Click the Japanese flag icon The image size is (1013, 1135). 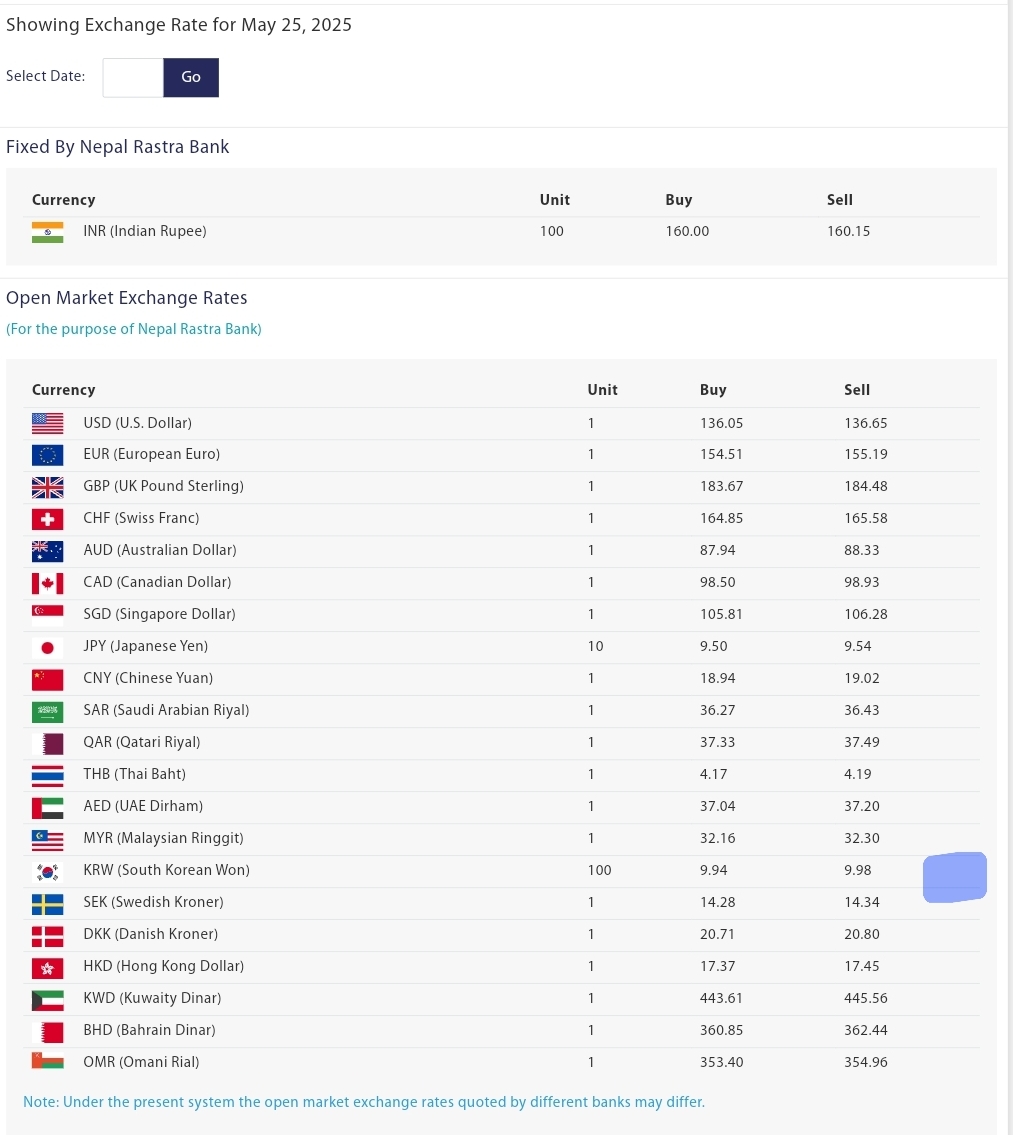coord(47,647)
